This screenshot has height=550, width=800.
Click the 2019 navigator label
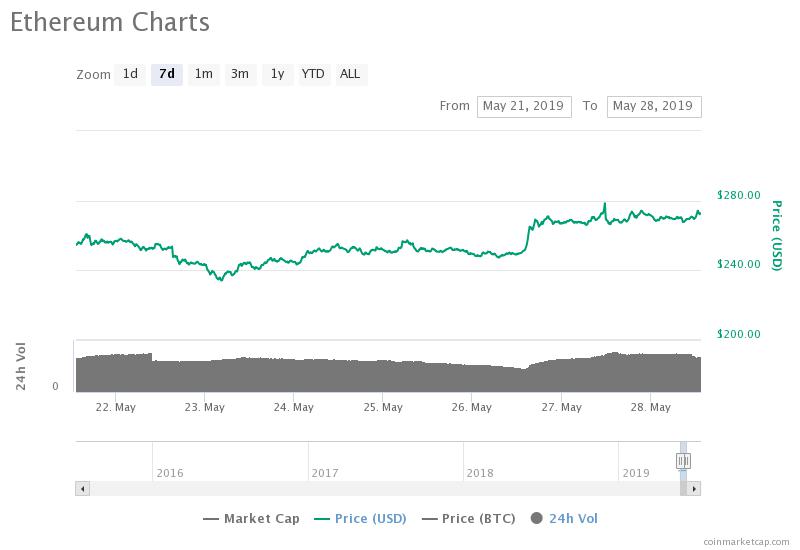point(636,473)
